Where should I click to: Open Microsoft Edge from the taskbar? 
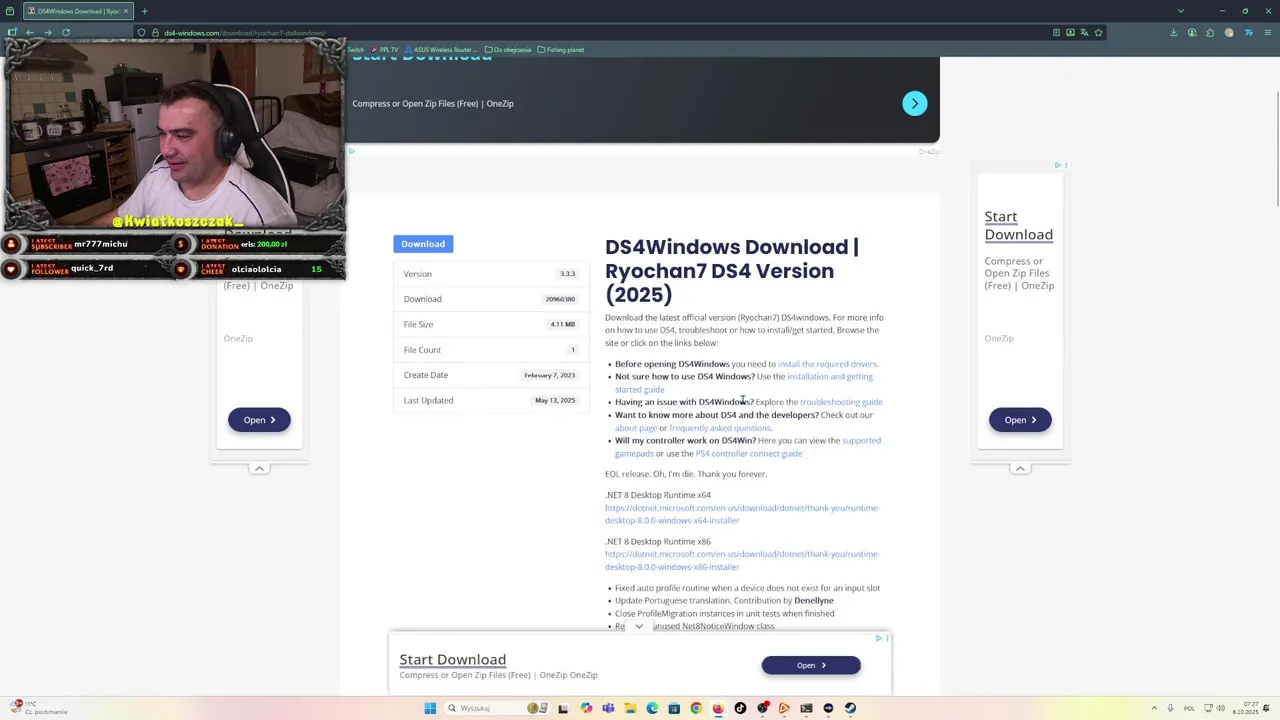[652, 708]
